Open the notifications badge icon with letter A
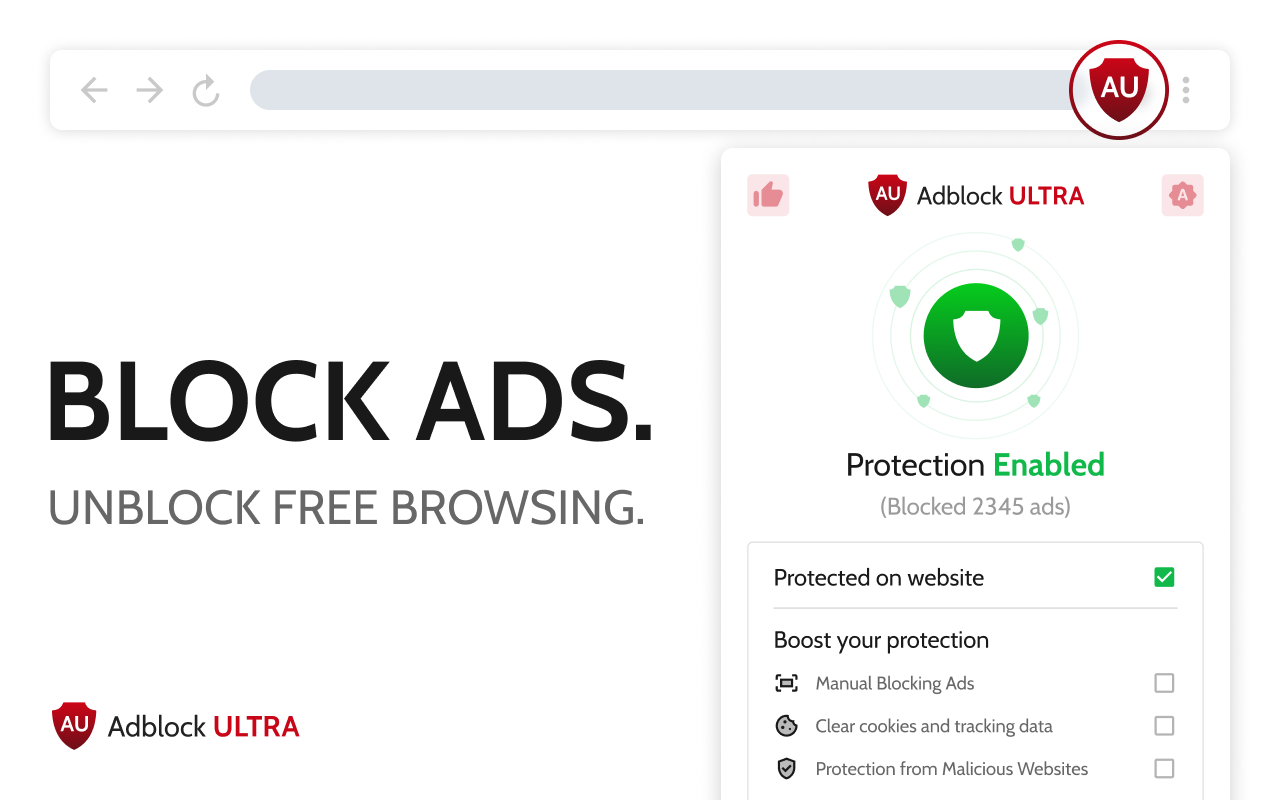1280x800 pixels. tap(1183, 195)
